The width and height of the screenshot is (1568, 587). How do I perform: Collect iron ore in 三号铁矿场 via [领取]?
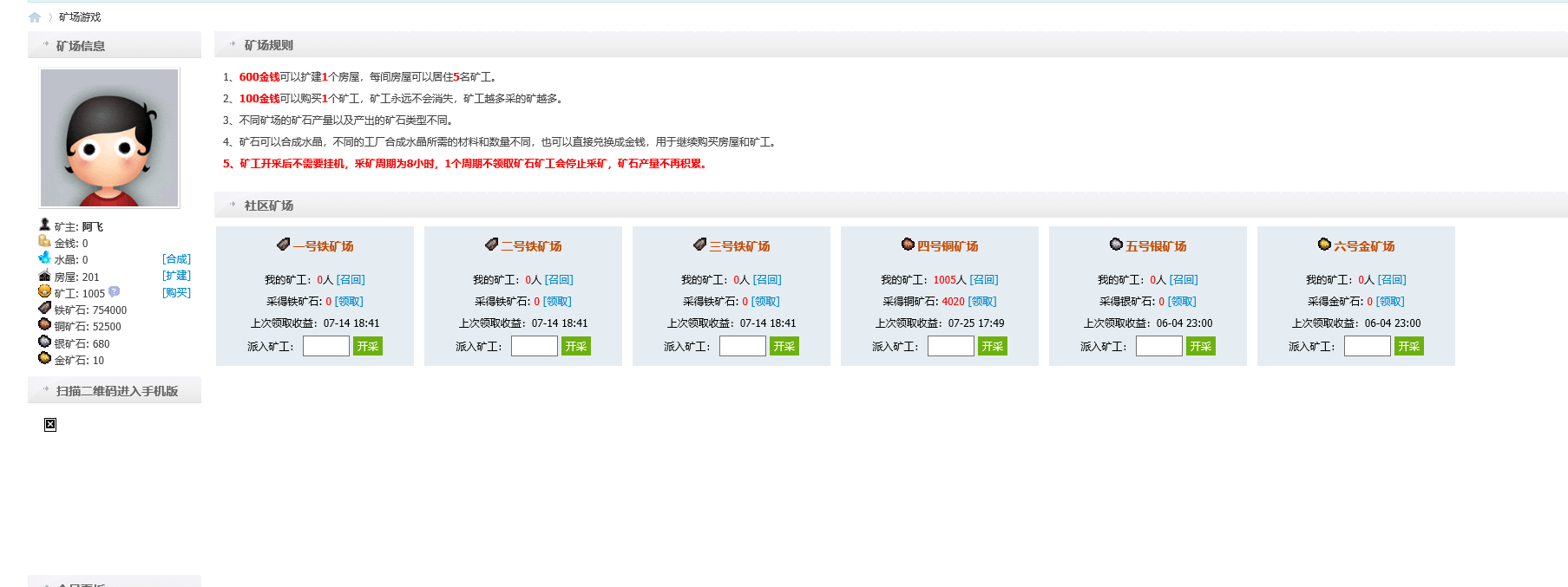[765, 302]
